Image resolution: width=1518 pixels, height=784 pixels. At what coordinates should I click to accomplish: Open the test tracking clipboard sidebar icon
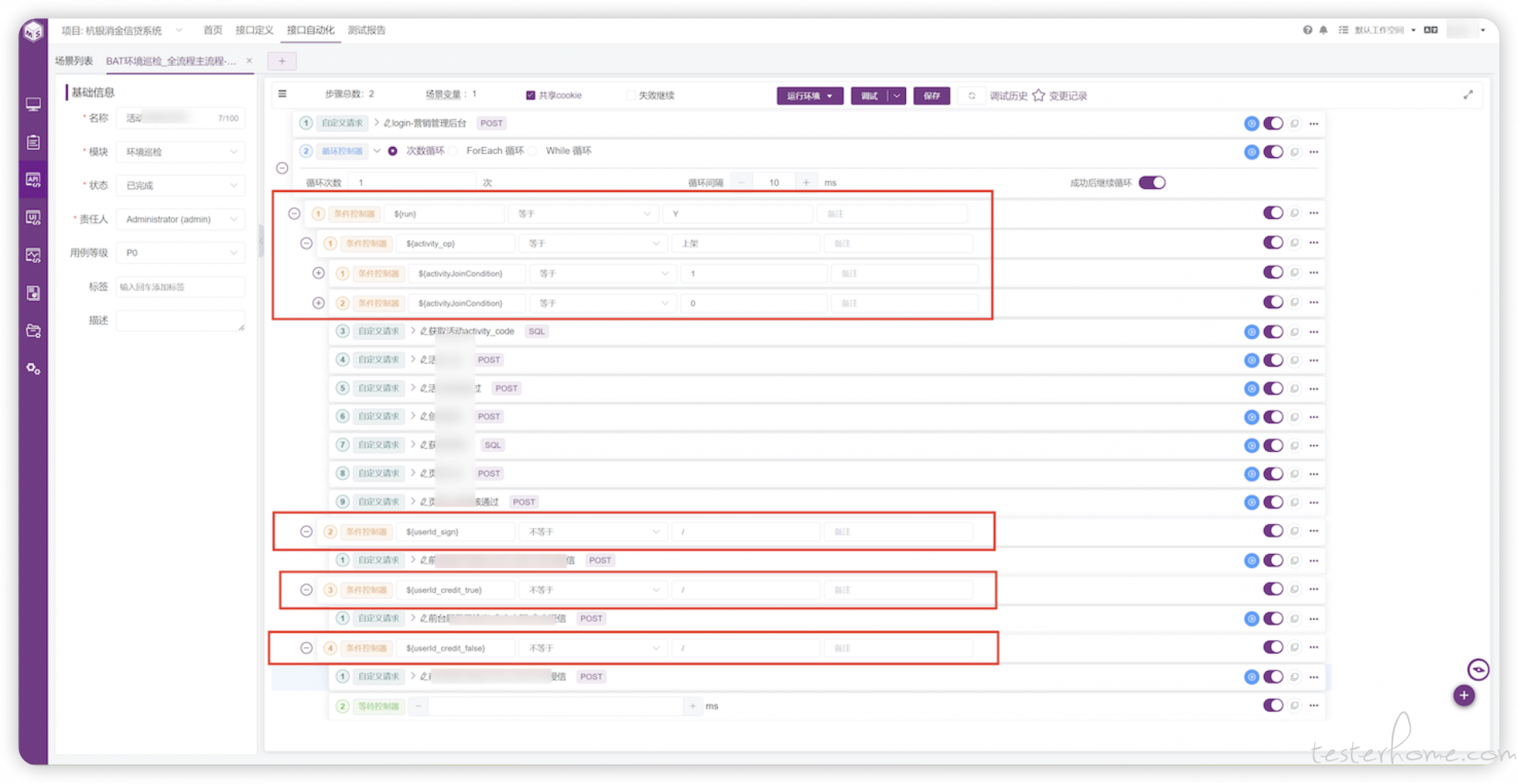coord(33,142)
